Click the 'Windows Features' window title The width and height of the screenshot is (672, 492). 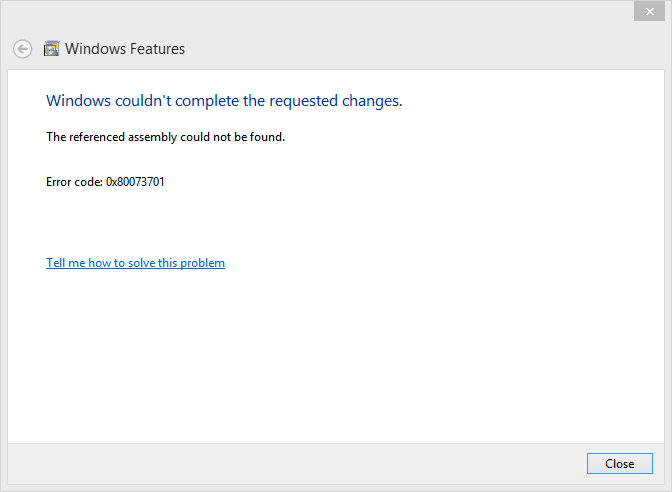tap(125, 49)
